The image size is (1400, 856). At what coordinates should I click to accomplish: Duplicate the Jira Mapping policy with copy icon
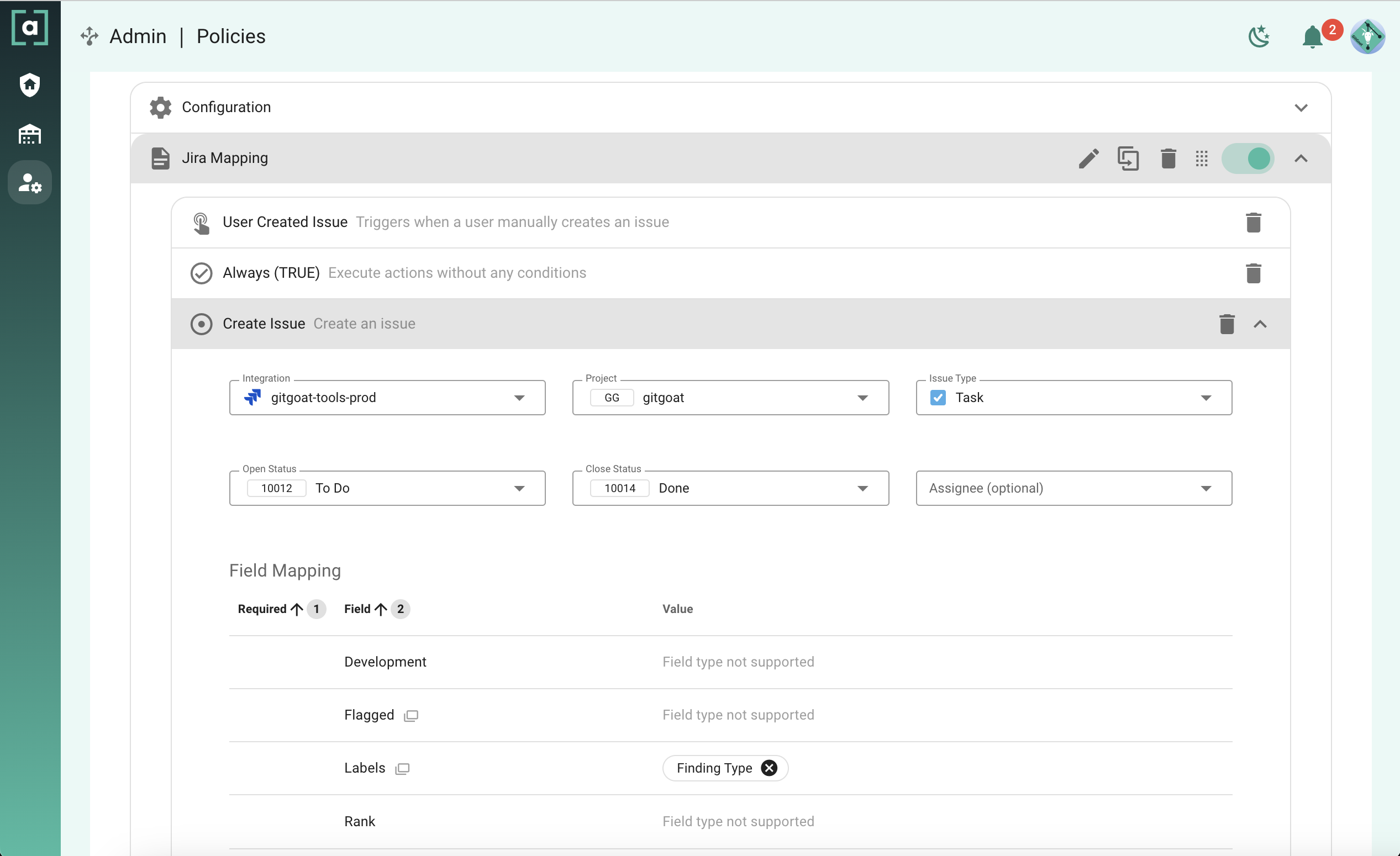click(x=1128, y=158)
